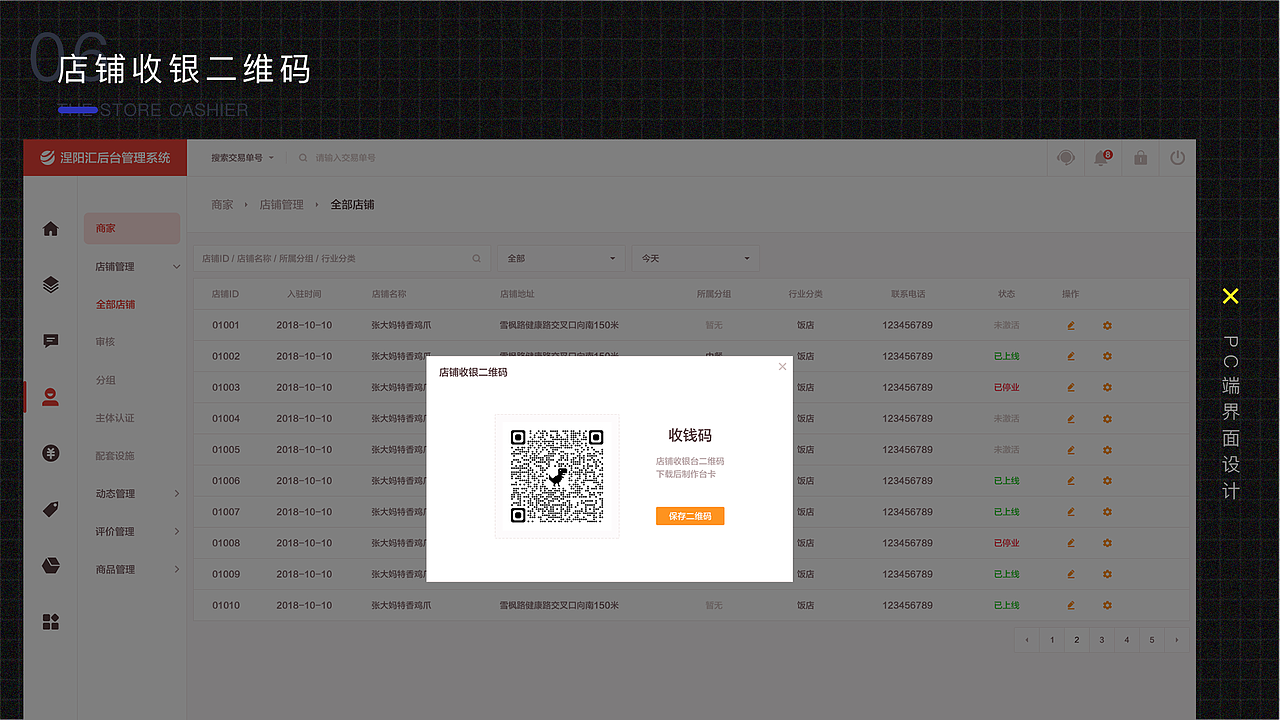Go to next page arrow
Viewport: 1280px width, 720px height.
1177,640
